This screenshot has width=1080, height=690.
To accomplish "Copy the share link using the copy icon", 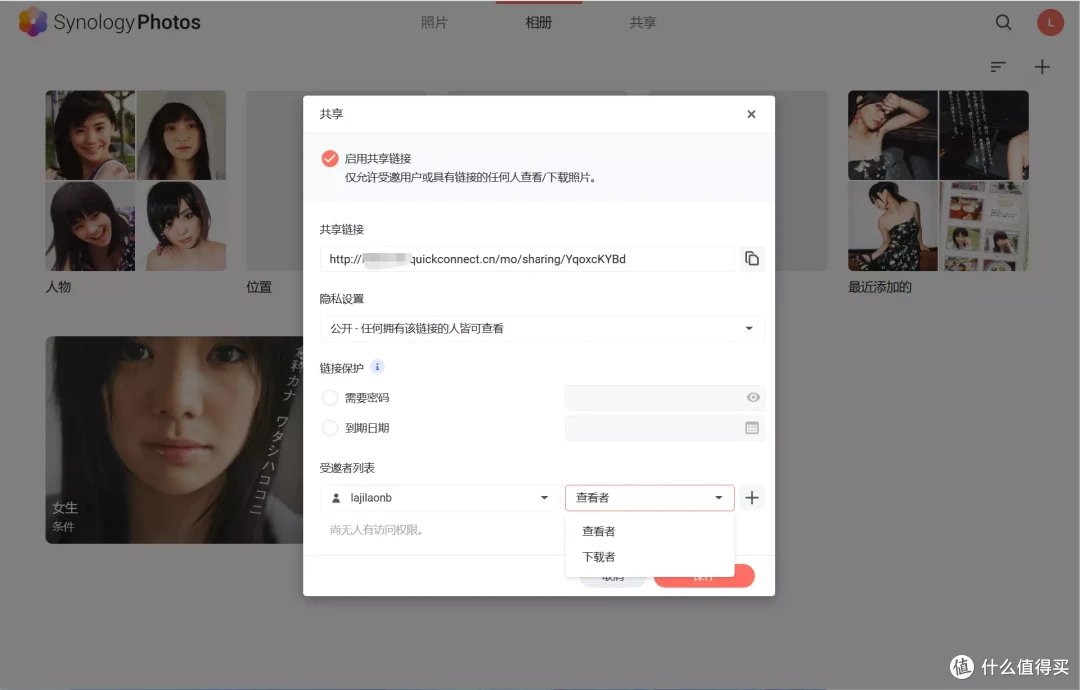I will [x=752, y=258].
